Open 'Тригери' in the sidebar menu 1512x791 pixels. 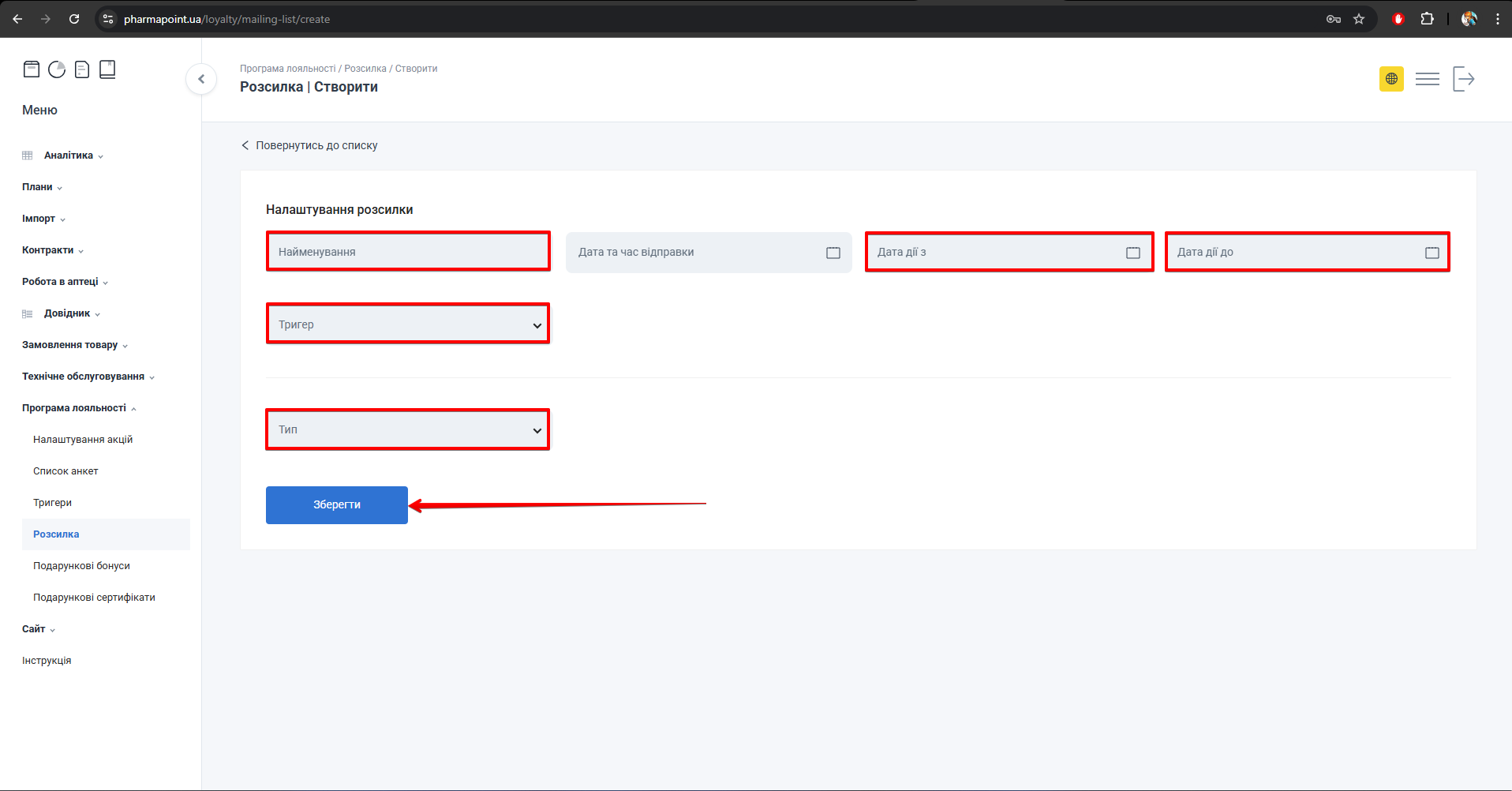(52, 503)
